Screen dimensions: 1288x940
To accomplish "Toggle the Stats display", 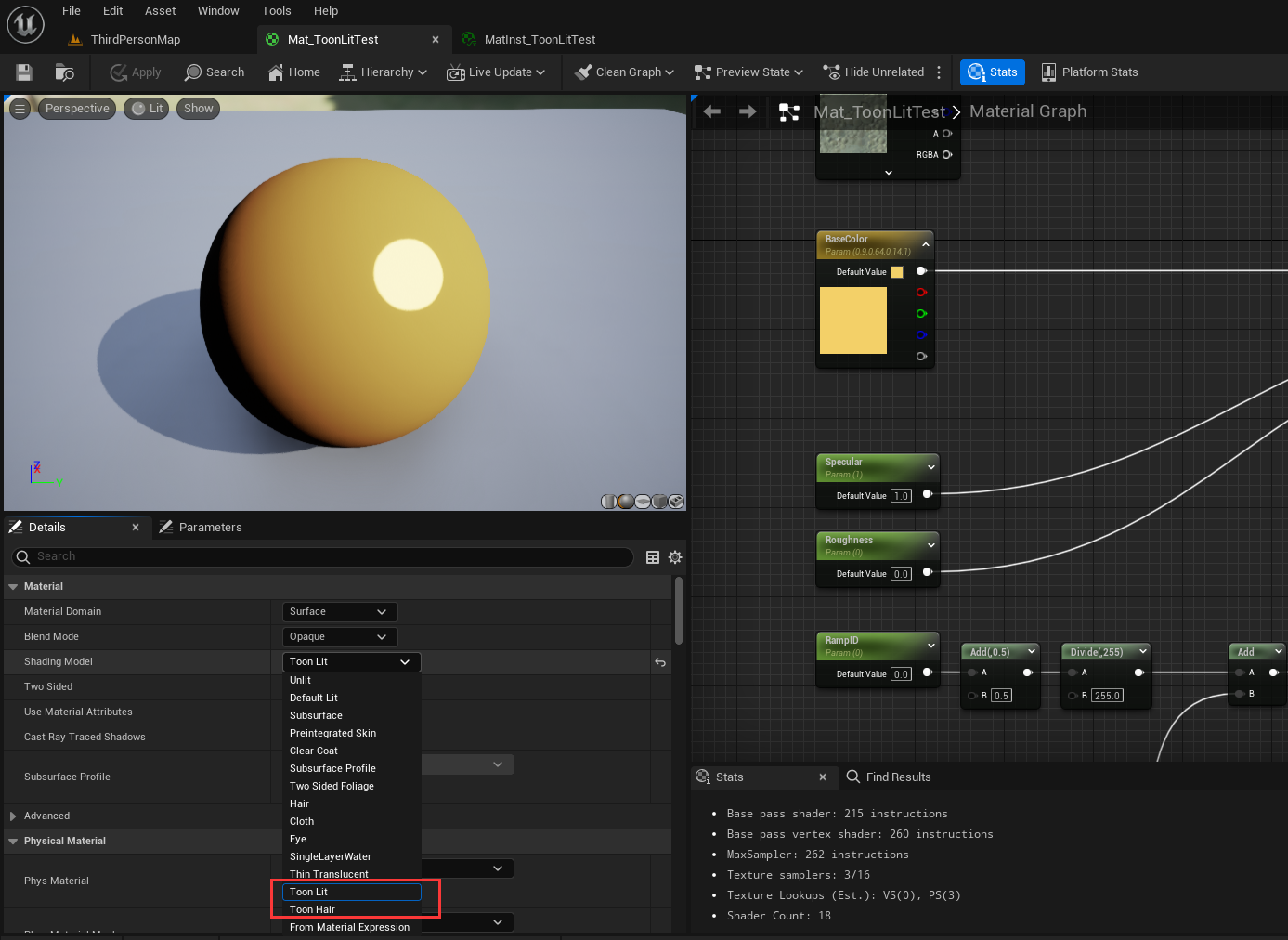I will (x=992, y=72).
